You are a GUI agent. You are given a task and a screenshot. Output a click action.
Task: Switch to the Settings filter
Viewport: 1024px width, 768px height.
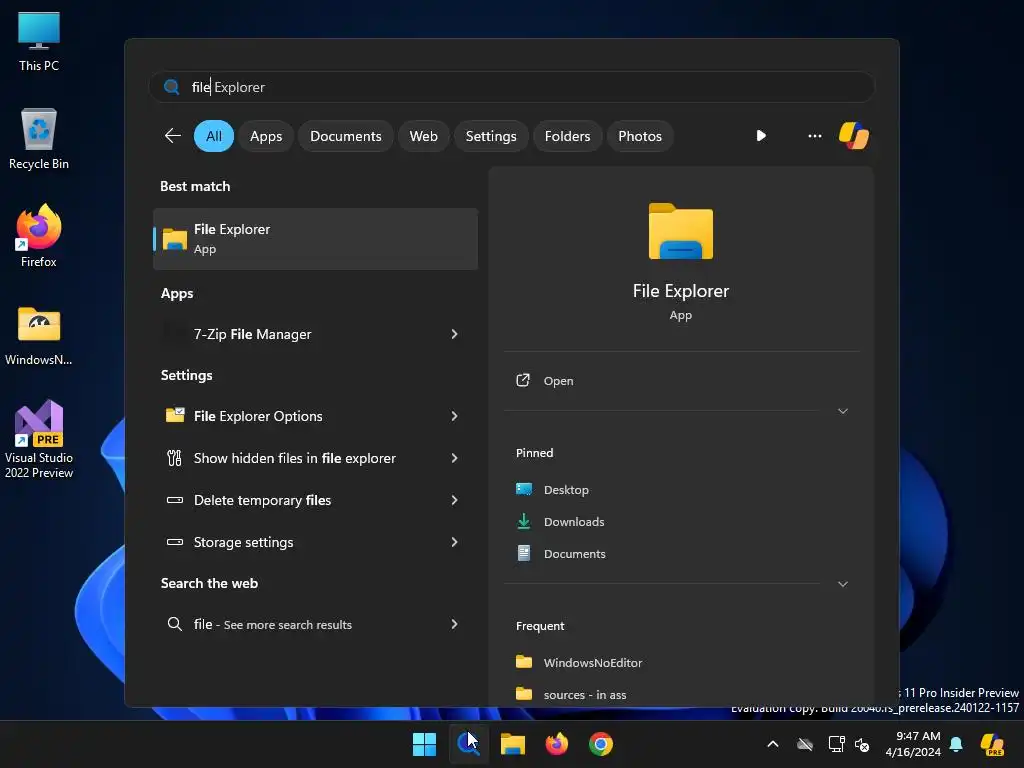490,136
